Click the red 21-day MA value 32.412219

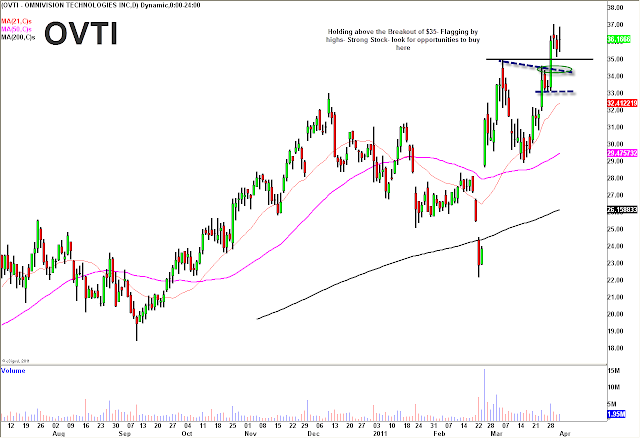coord(622,104)
